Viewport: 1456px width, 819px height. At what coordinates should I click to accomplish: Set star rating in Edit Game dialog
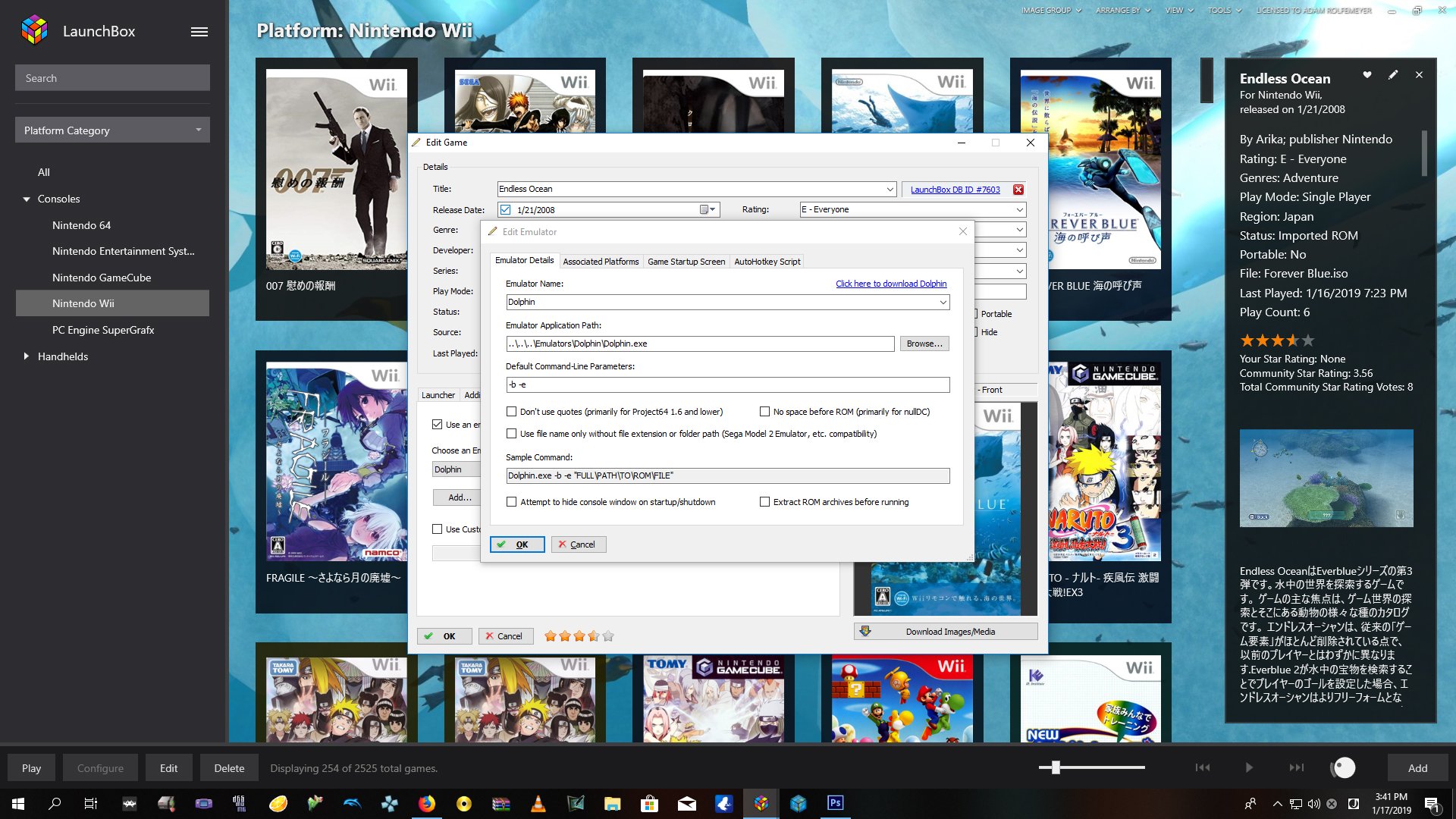coord(579,636)
